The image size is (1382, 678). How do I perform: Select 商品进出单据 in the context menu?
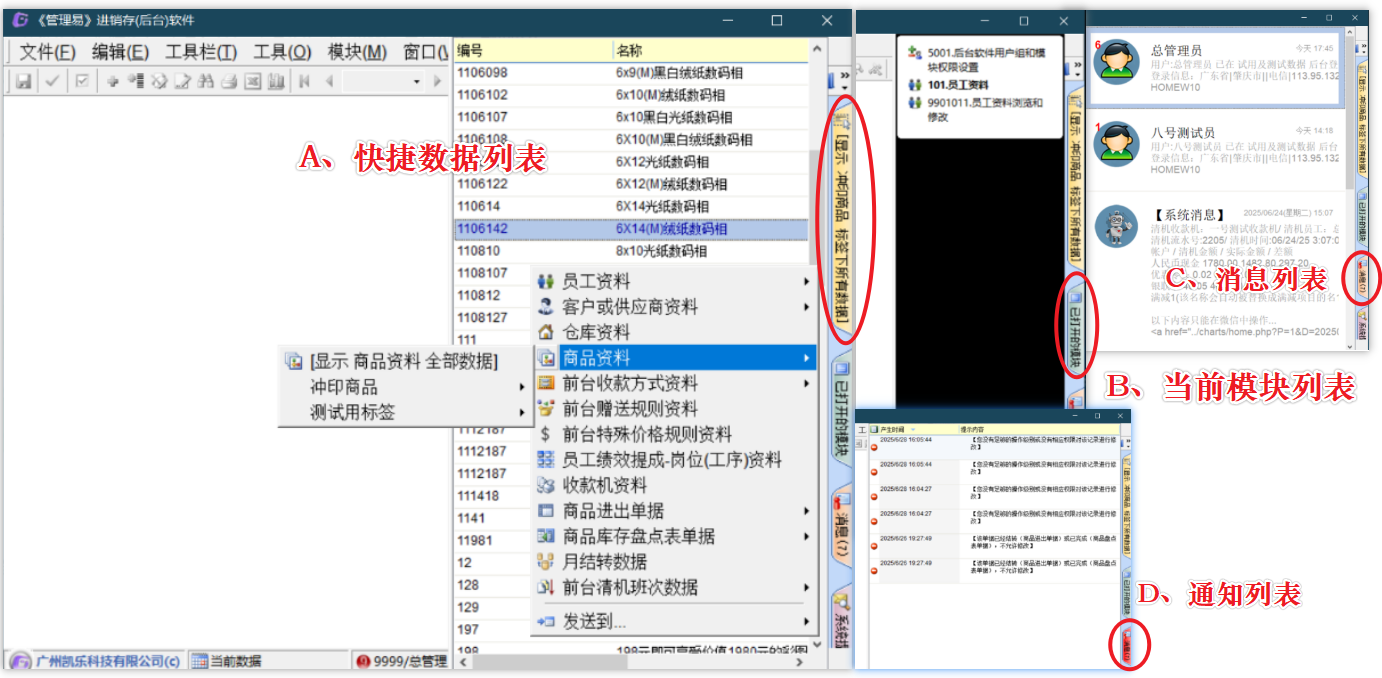point(613,511)
